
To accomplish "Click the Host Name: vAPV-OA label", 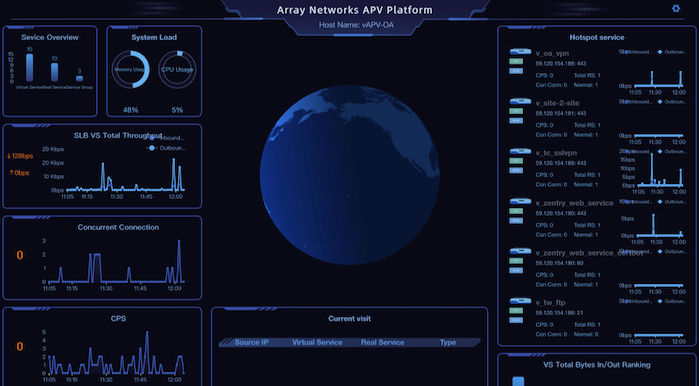I will pyautogui.click(x=356, y=25).
